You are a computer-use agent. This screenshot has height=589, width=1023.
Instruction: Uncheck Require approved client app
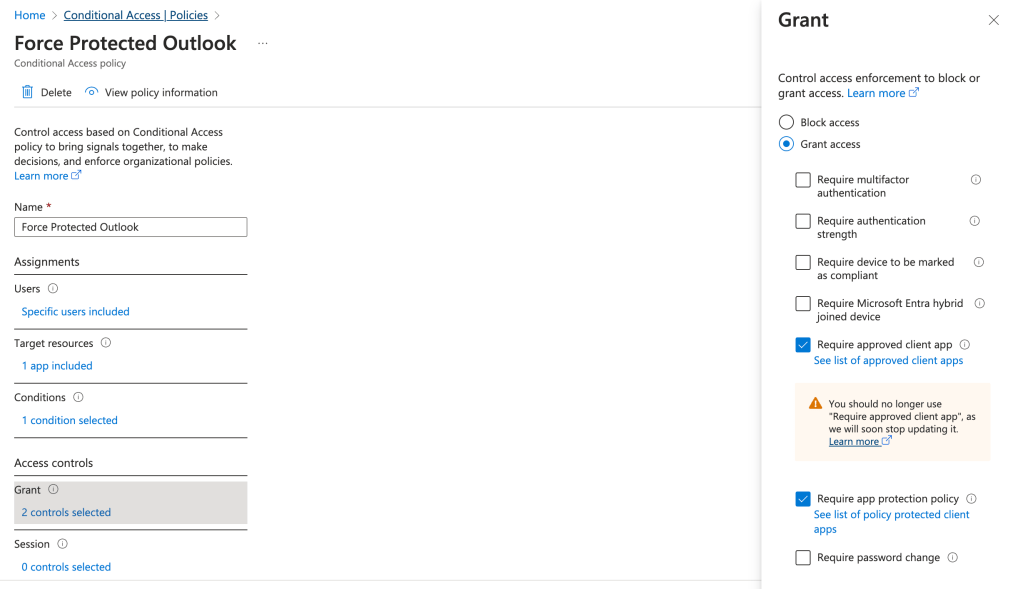803,345
